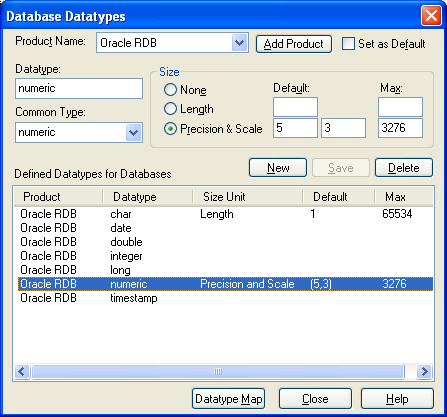Click the scroll right arrow in list
Viewport: 447px width, 417px height.
tap(424, 371)
